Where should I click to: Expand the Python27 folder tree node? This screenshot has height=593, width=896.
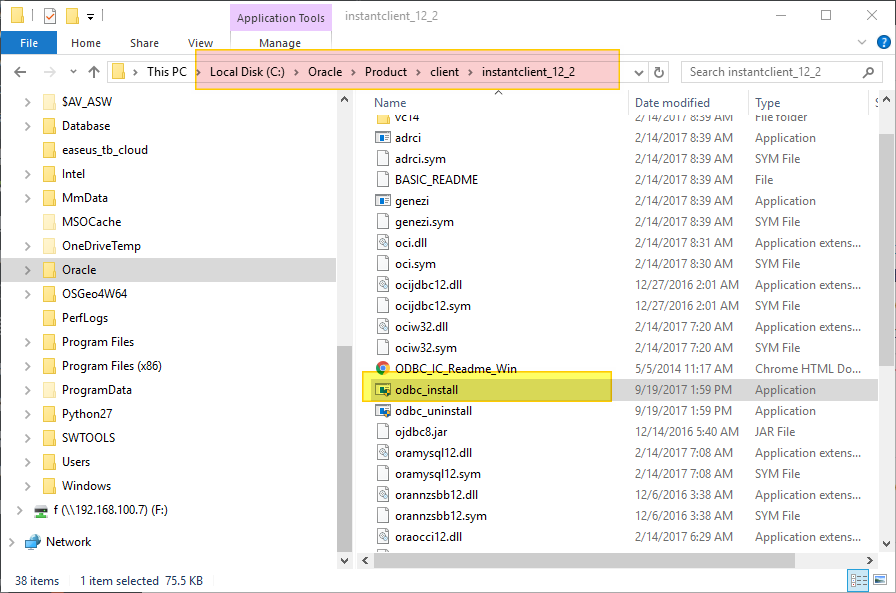pos(27,414)
